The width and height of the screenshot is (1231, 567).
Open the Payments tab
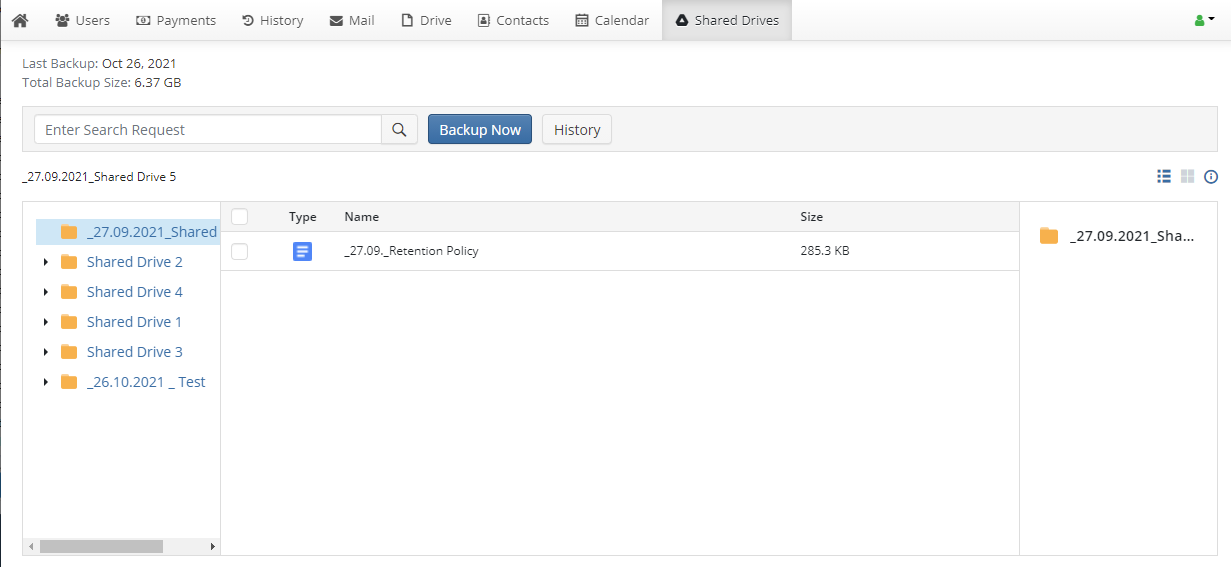tap(176, 20)
